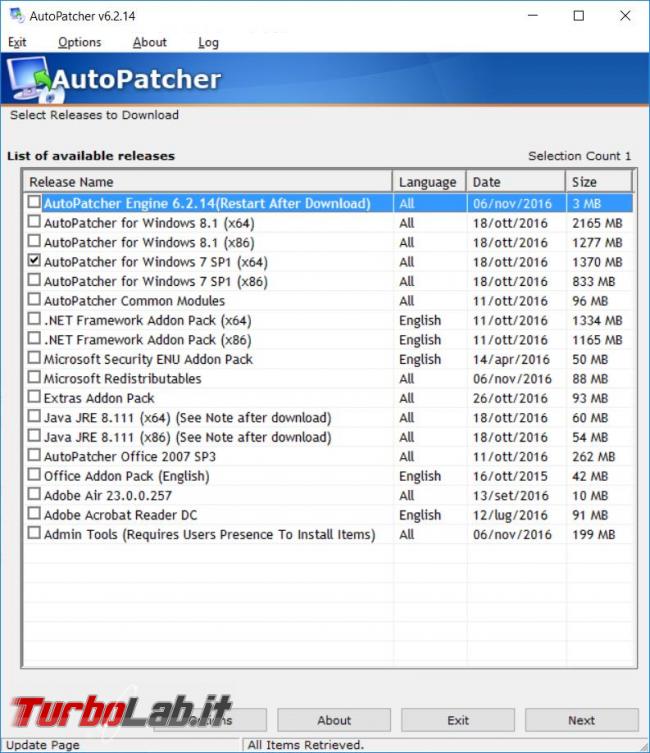Click the Update Page status bar text
Image resolution: width=650 pixels, height=753 pixels.
[43, 745]
